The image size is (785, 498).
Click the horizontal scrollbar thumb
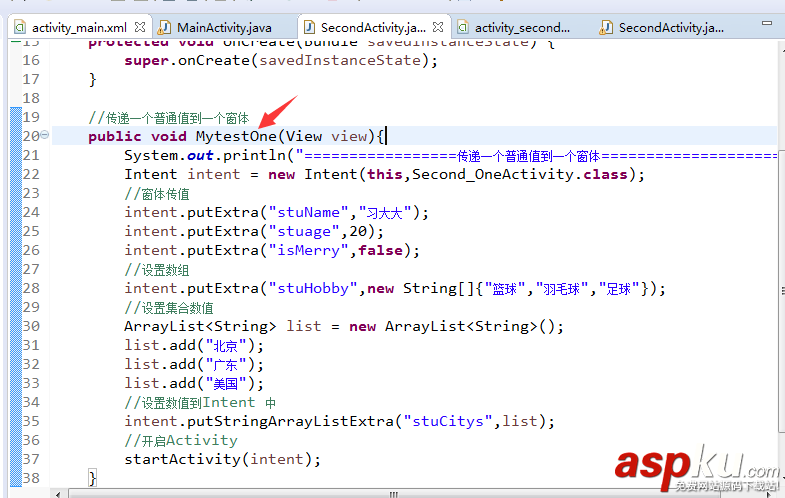pyautogui.click(x=394, y=494)
